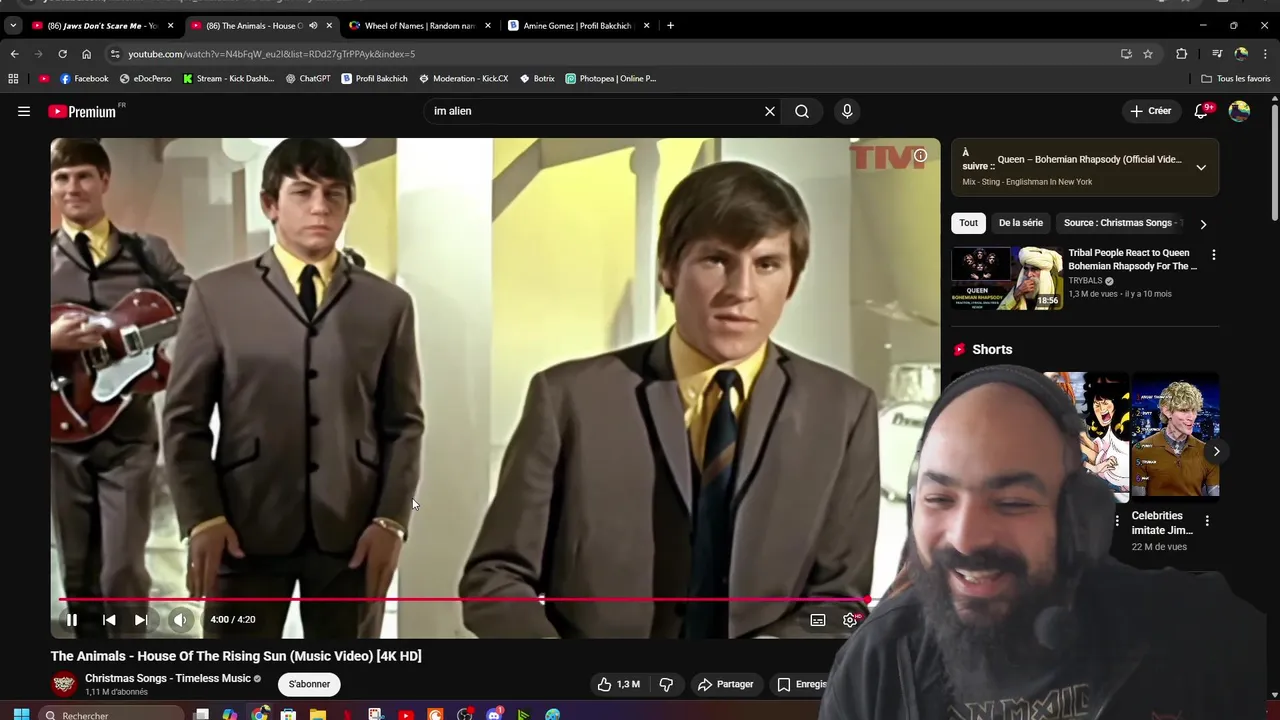The image size is (1280, 720).
Task: Start voice search with microphone
Action: click(847, 111)
